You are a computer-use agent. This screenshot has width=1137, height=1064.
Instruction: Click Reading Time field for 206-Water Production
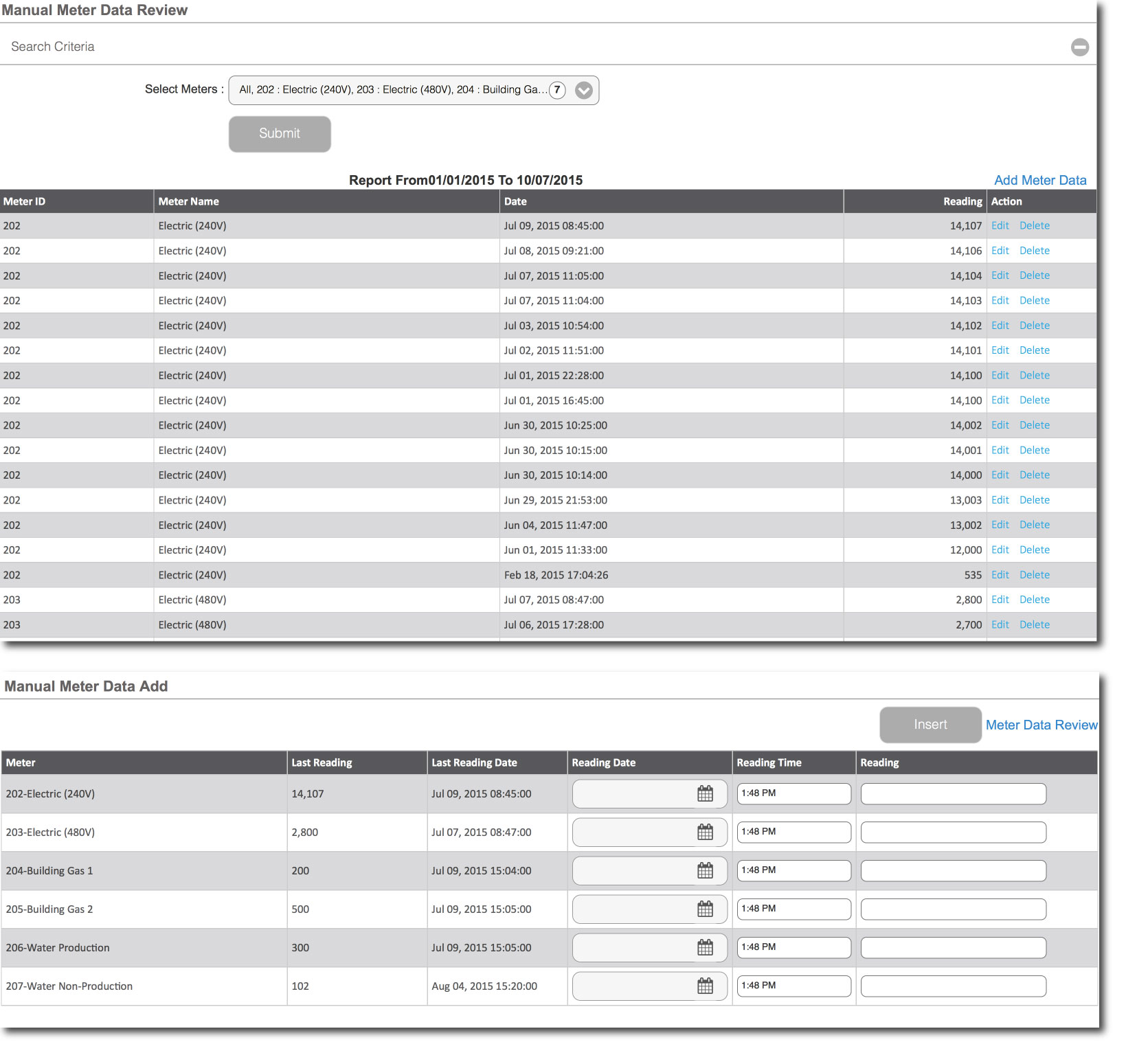tap(793, 947)
